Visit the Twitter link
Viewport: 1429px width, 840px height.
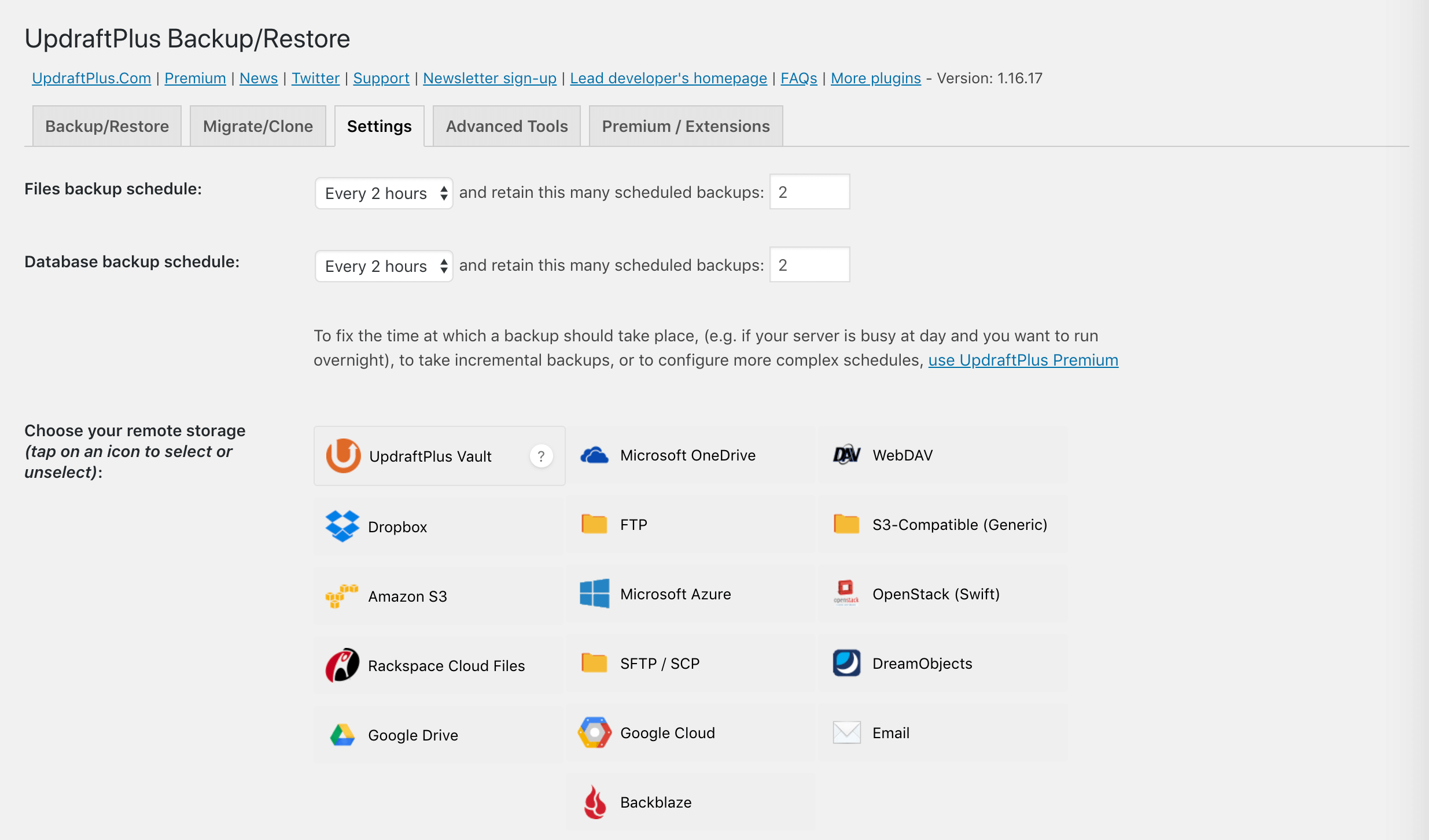pos(316,78)
